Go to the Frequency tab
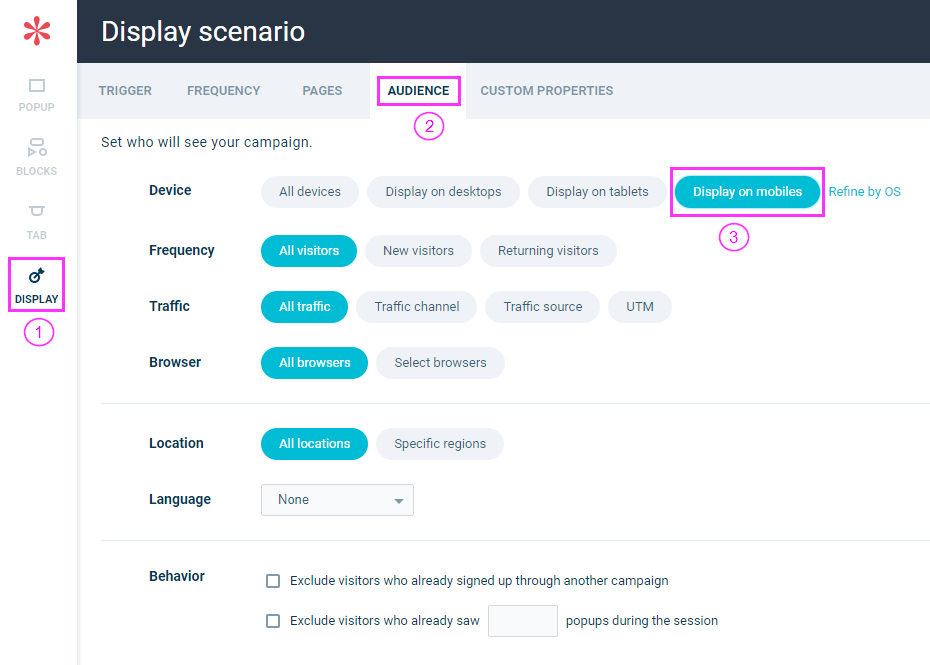 (x=224, y=91)
